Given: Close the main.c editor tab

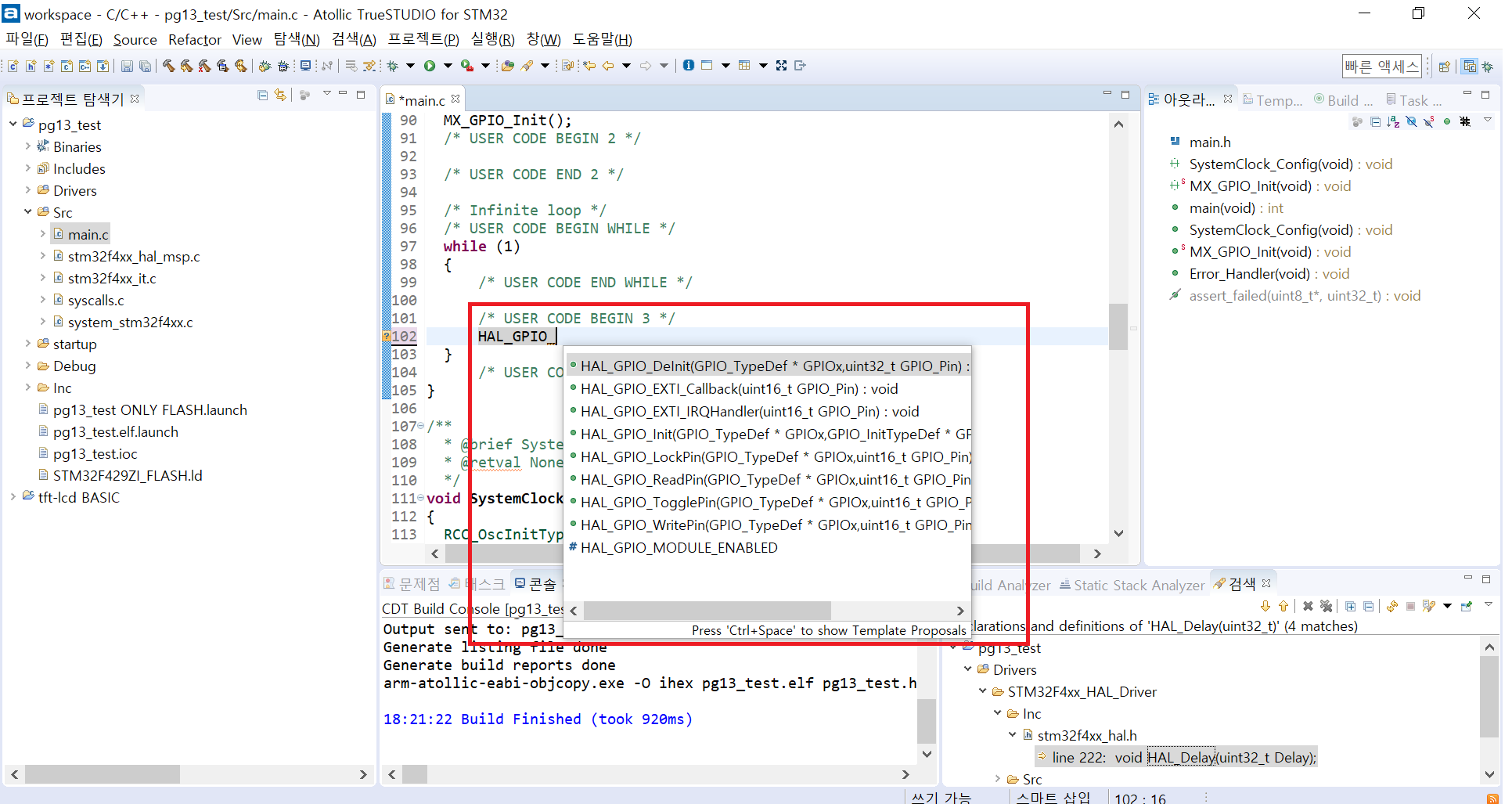Looking at the screenshot, I should [455, 99].
